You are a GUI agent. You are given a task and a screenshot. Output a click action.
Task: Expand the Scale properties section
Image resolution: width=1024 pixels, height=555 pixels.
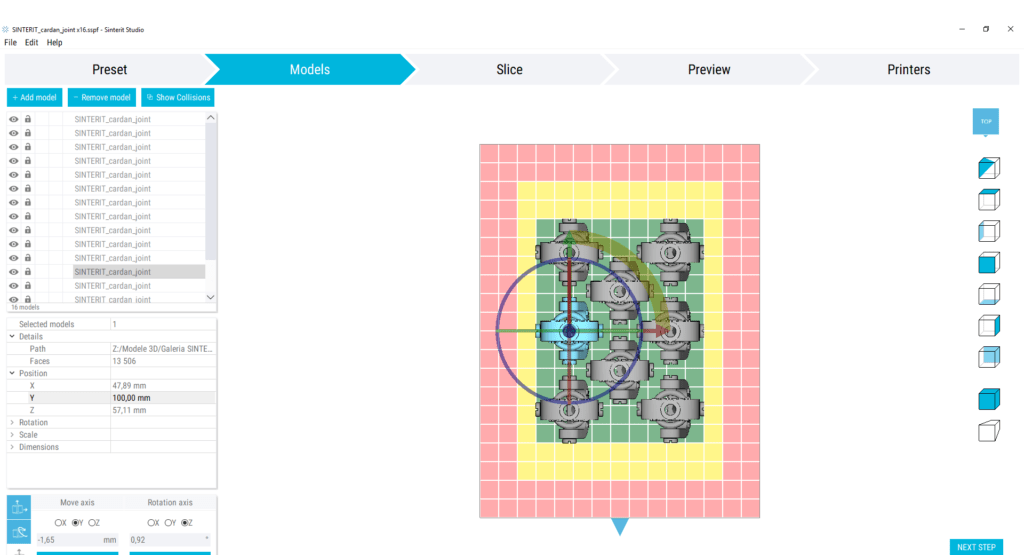pos(13,435)
